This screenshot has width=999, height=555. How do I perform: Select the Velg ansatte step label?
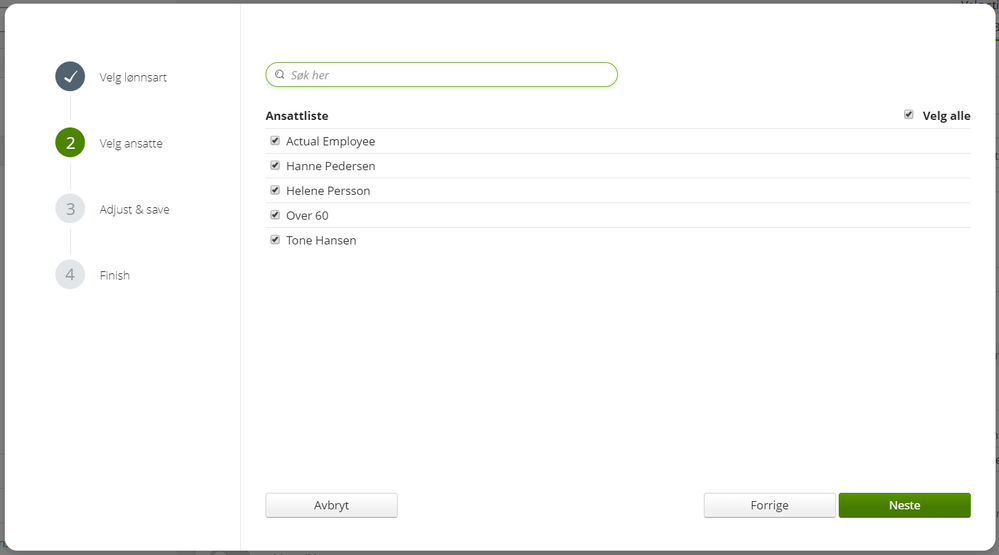(x=131, y=143)
